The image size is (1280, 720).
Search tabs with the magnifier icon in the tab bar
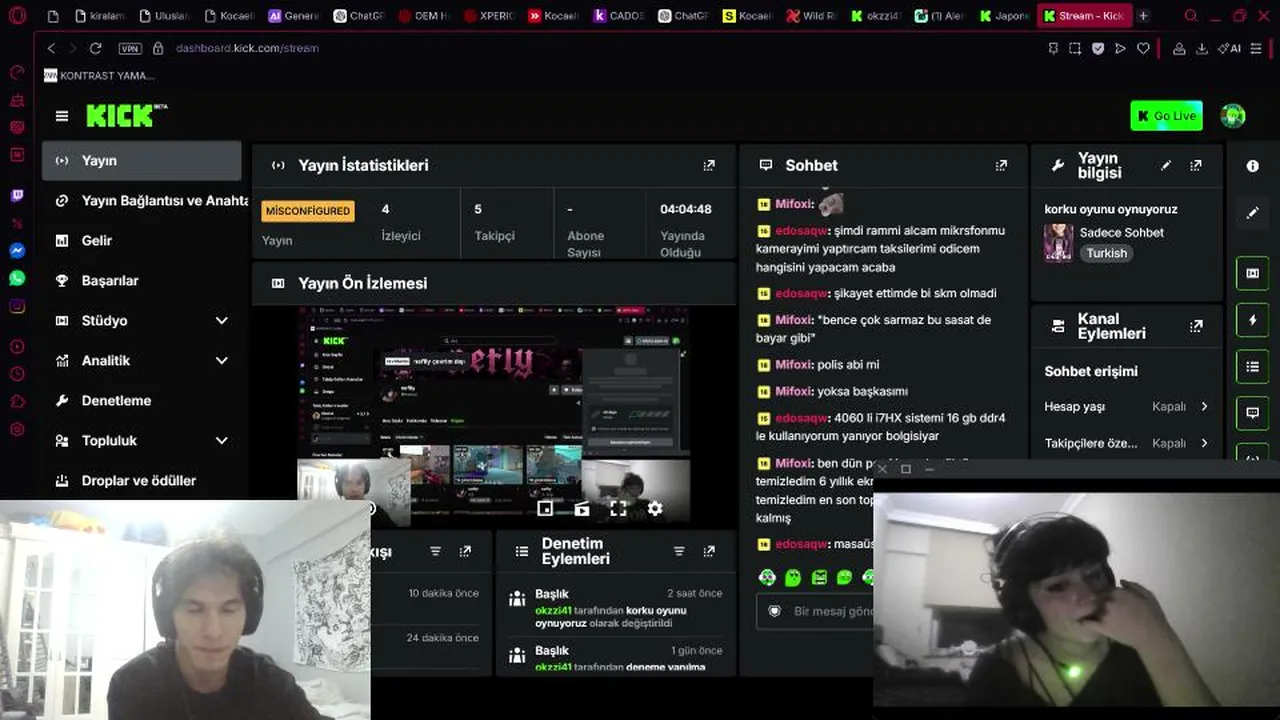click(1191, 16)
